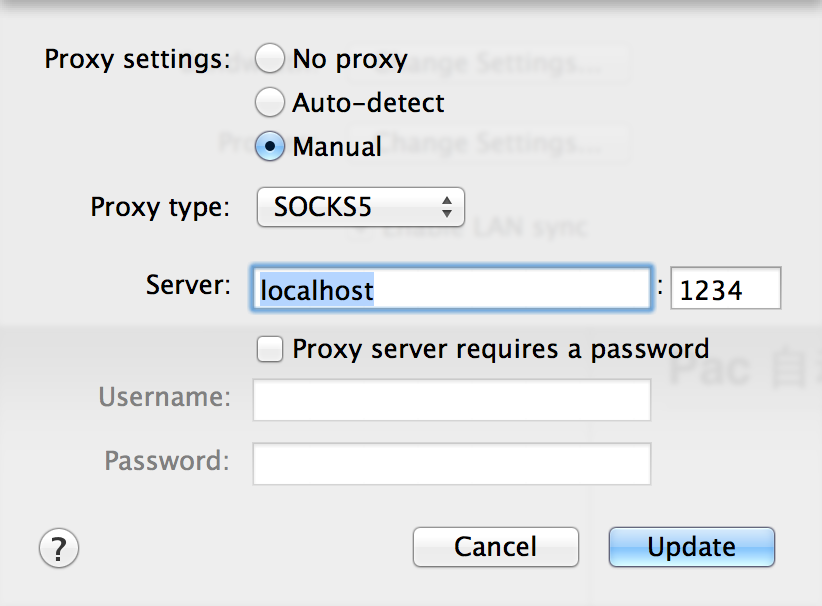This screenshot has height=606, width=822.
Task: Click the "No proxy" label text
Action: click(x=350, y=59)
